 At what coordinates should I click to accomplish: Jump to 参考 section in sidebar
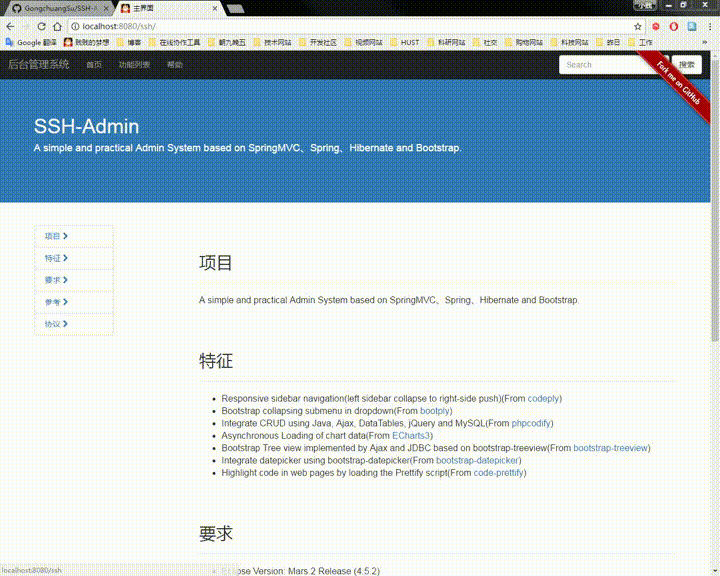(x=74, y=302)
